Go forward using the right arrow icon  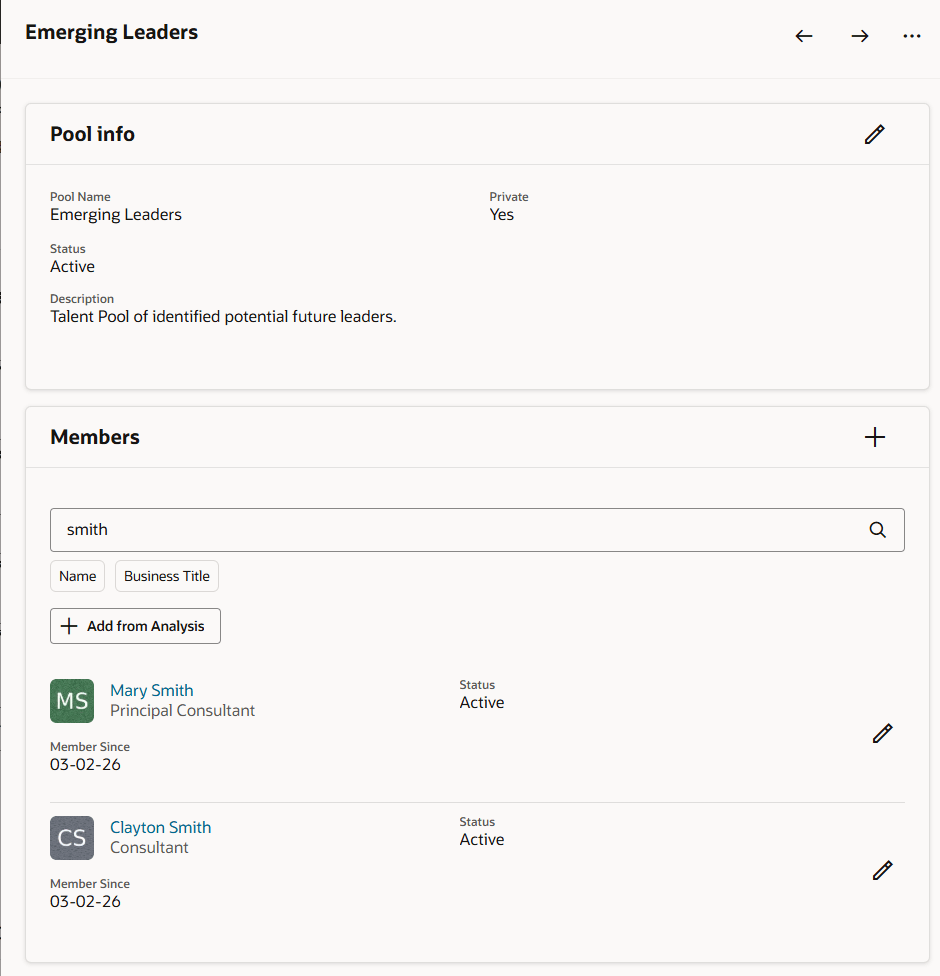tap(860, 36)
